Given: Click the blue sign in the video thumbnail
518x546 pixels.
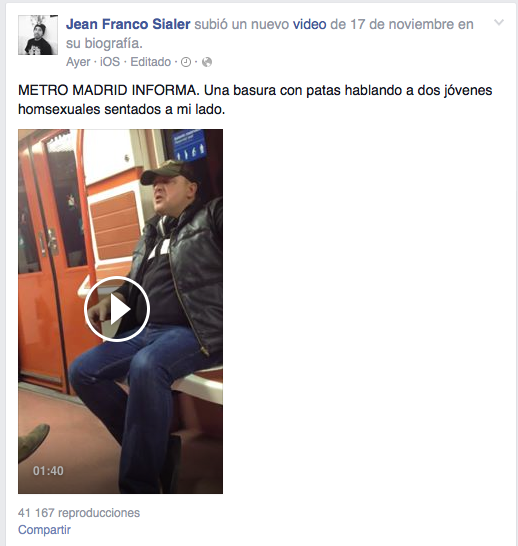Looking at the screenshot, I should pyautogui.click(x=189, y=145).
